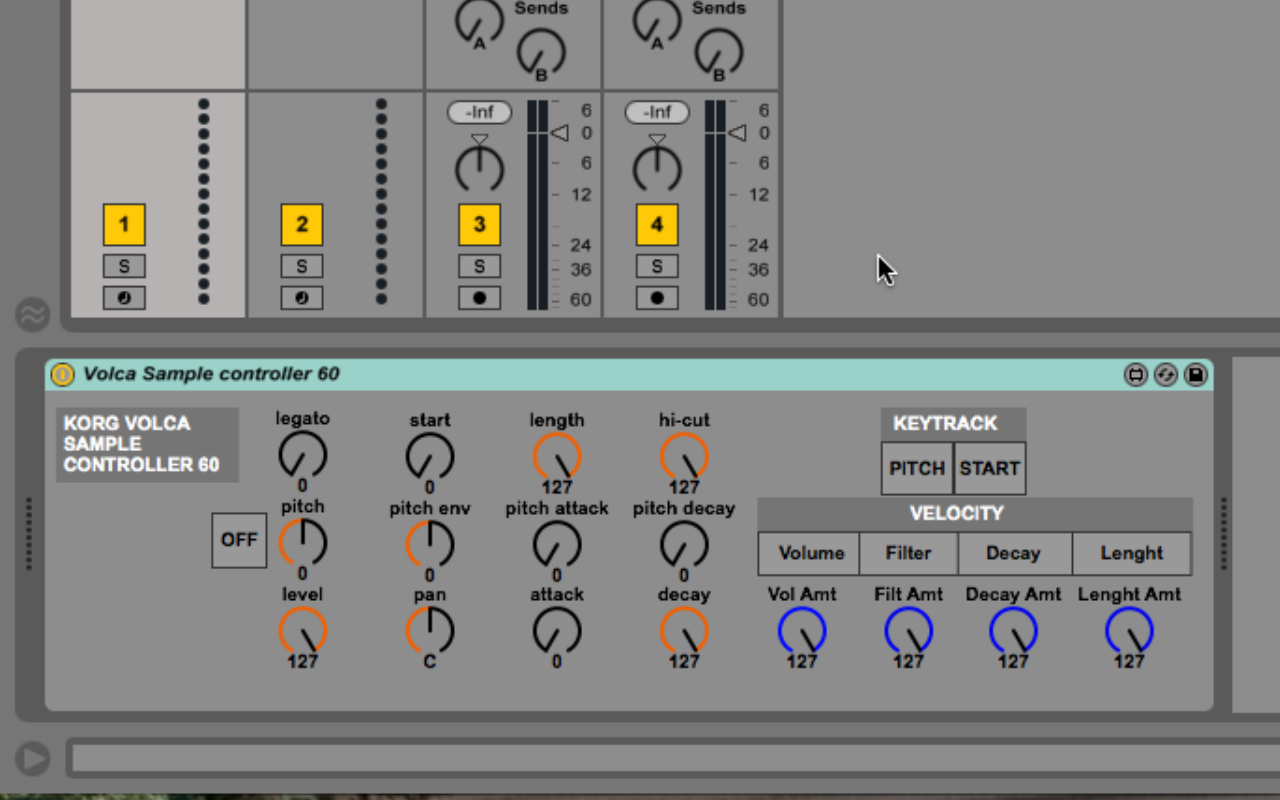
Task: Click the save preset disk icon
Action: 1195,375
